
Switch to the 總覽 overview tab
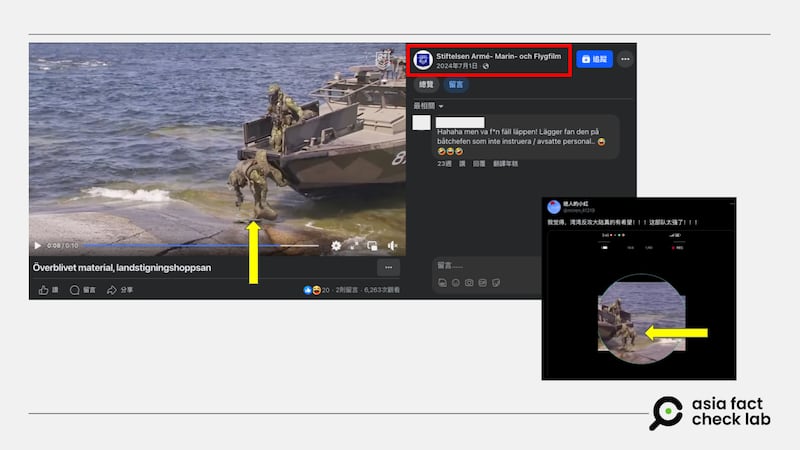pyautogui.click(x=424, y=85)
